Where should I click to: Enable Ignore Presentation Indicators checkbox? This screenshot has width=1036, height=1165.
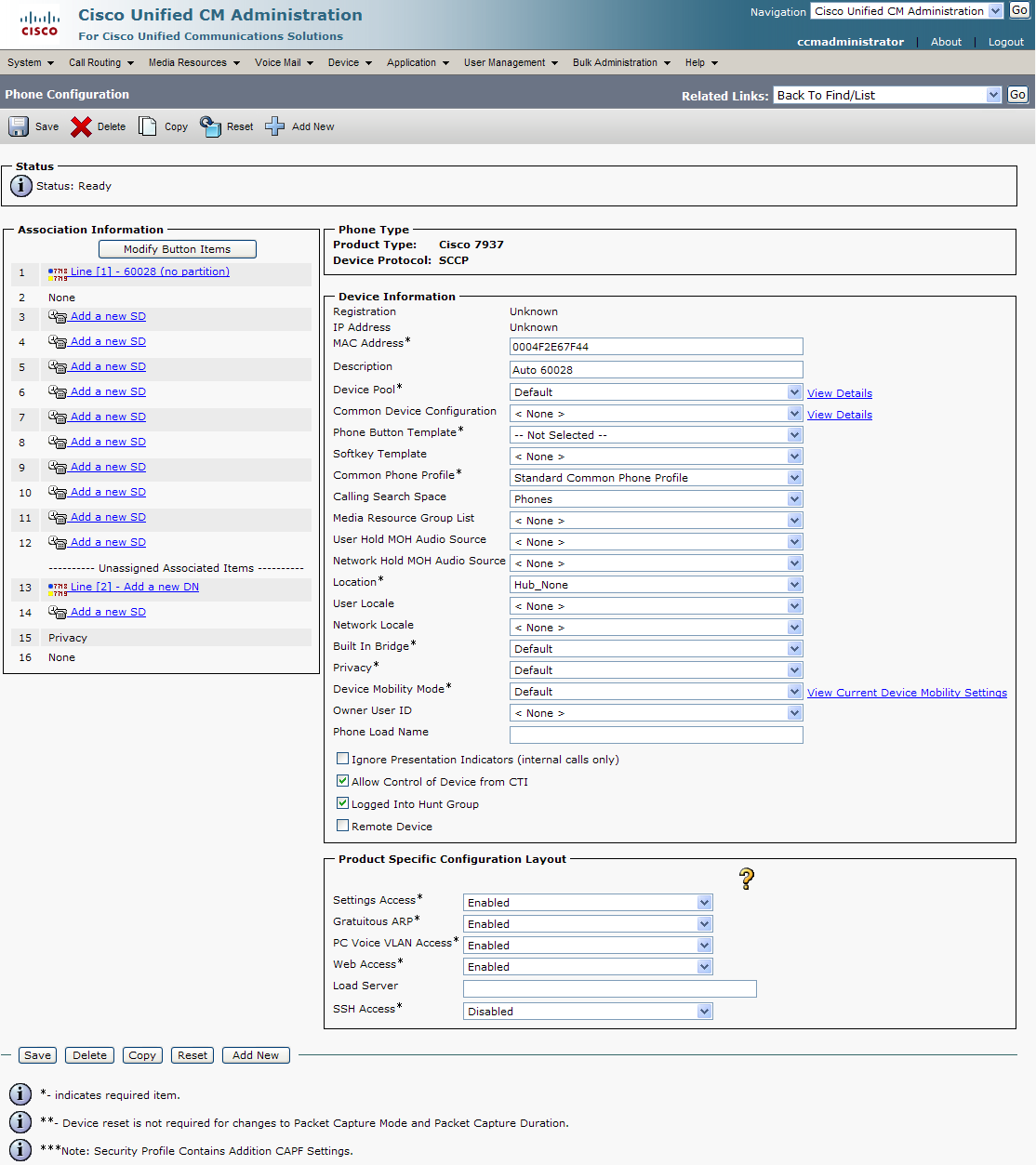coord(342,759)
